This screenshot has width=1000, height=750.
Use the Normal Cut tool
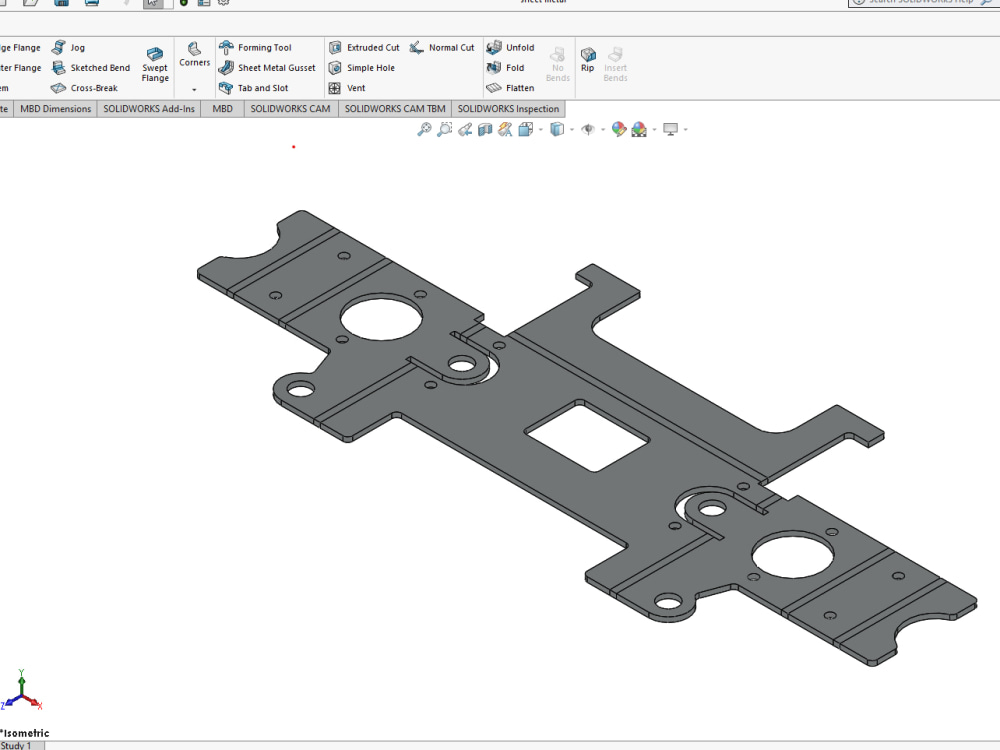point(442,47)
